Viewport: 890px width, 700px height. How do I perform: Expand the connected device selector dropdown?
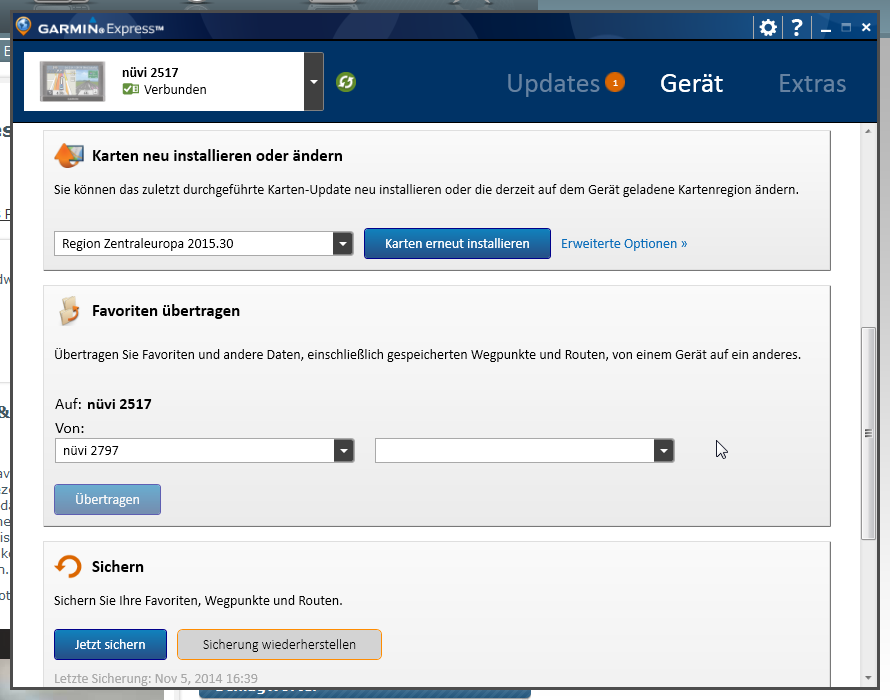[x=314, y=82]
